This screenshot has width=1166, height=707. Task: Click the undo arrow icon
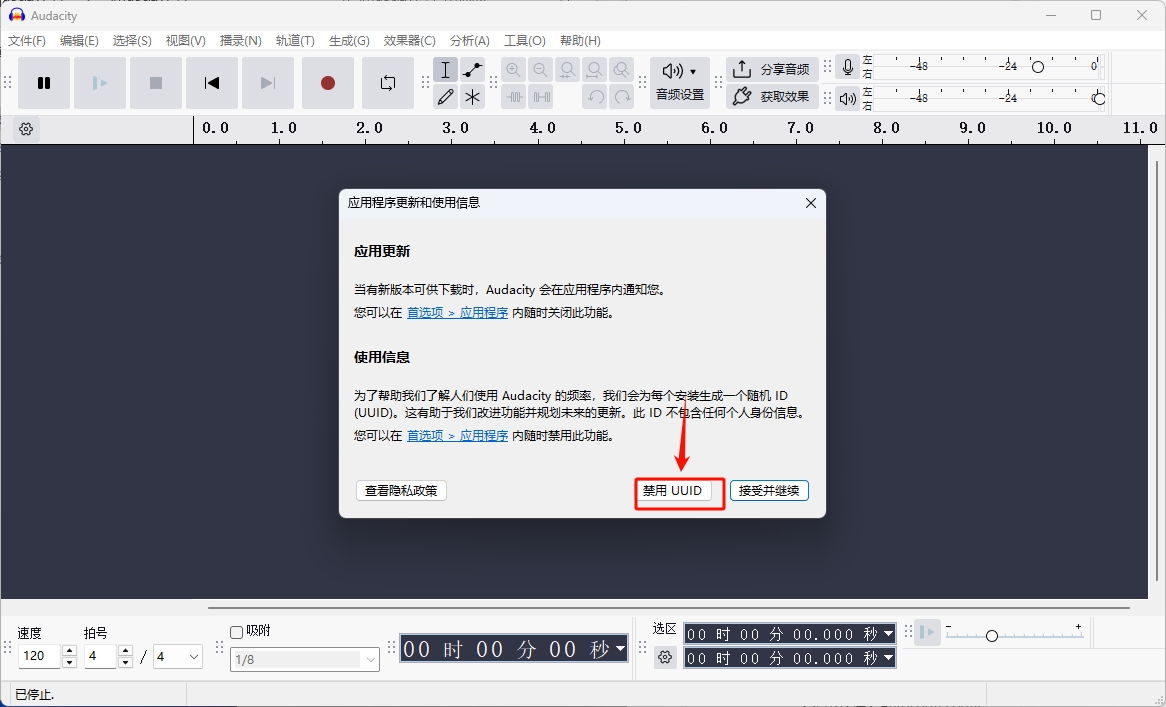(x=596, y=96)
